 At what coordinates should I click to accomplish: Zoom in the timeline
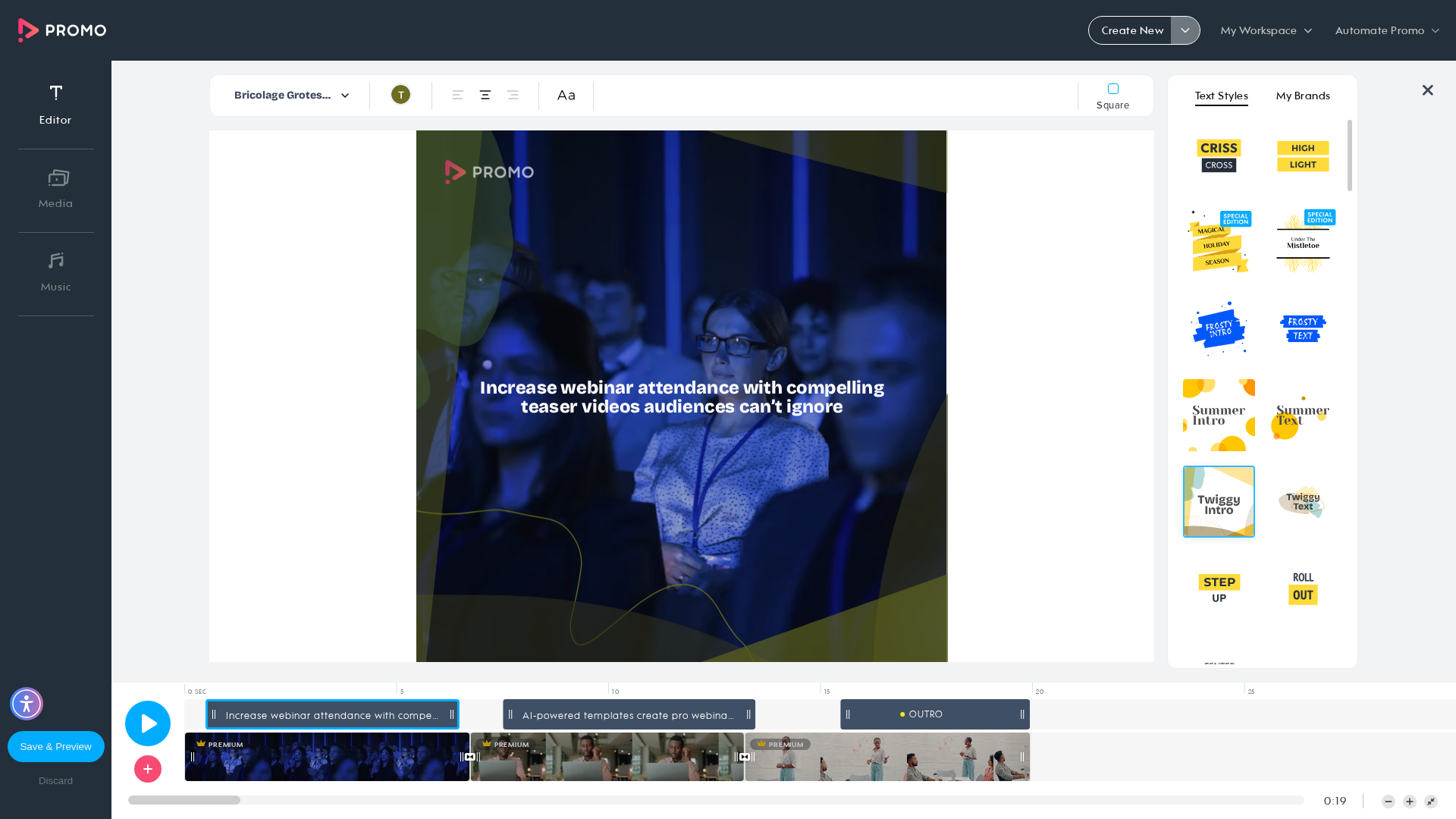[1410, 802]
